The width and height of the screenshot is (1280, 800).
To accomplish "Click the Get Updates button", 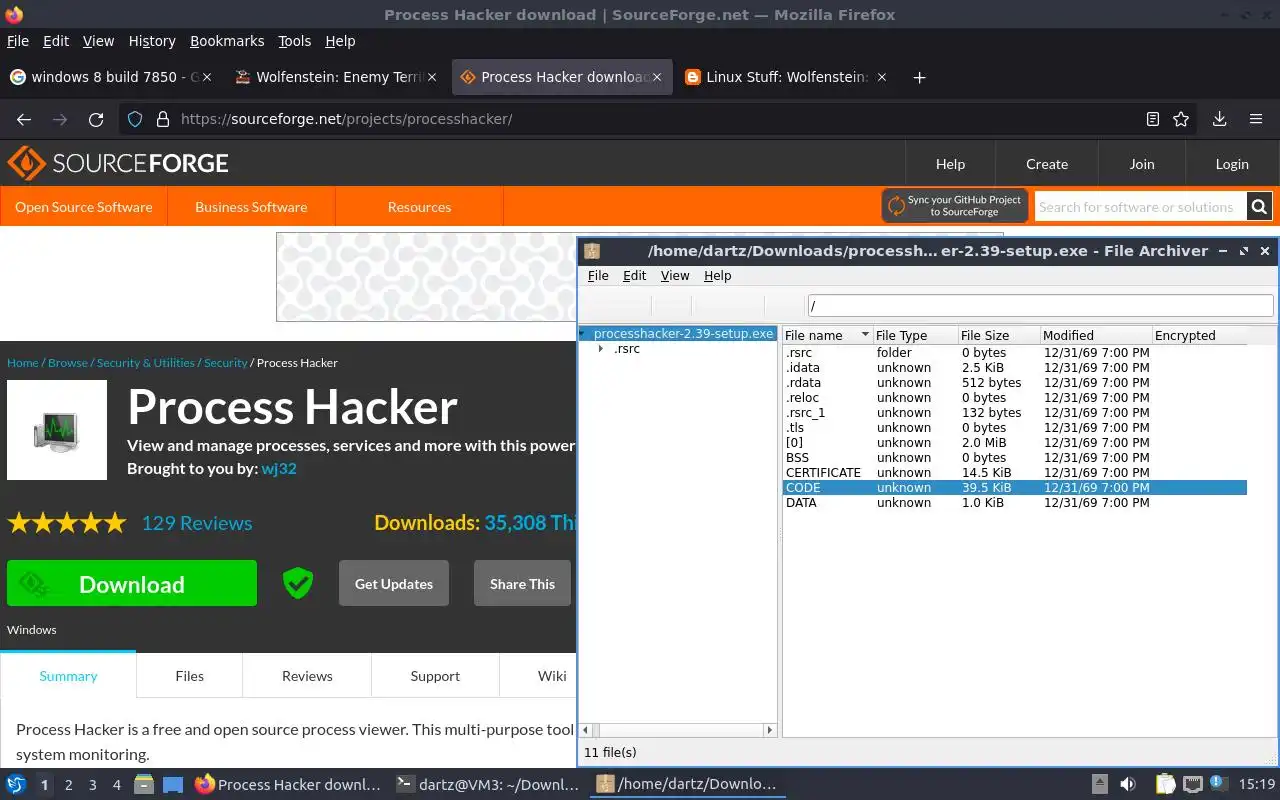I will pos(394,584).
